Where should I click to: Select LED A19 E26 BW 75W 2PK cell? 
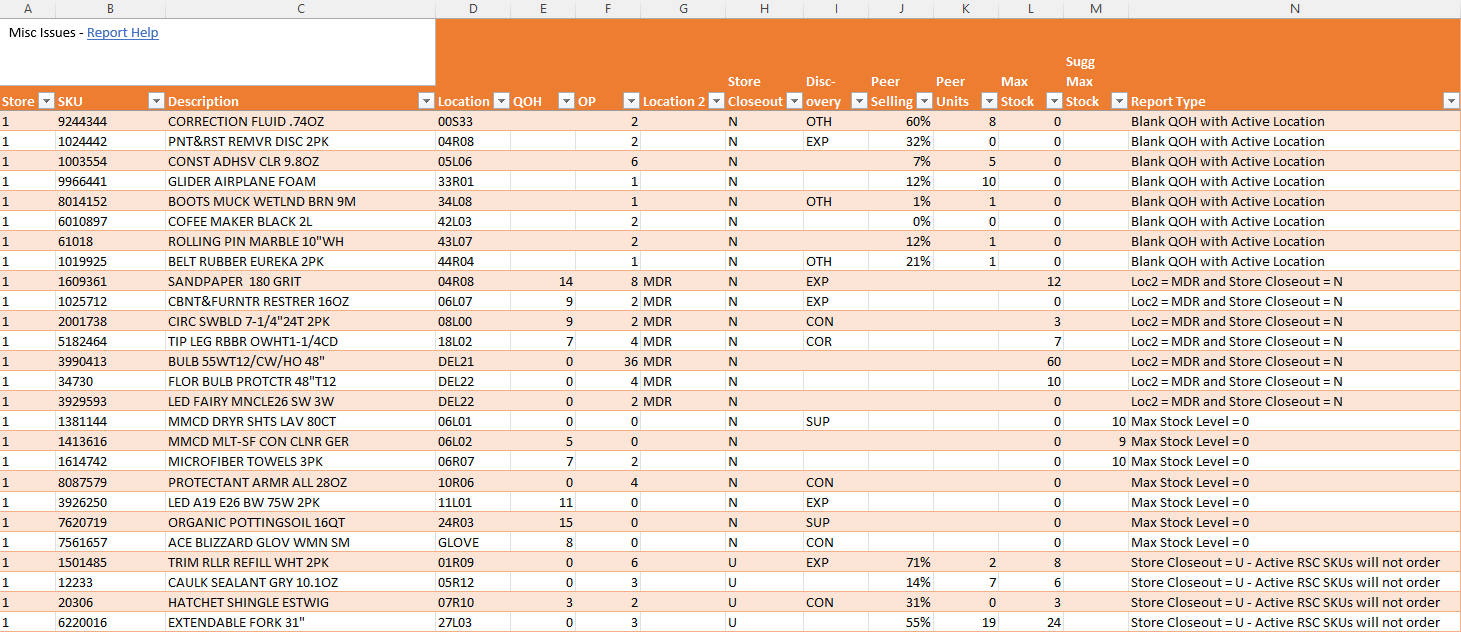300,502
